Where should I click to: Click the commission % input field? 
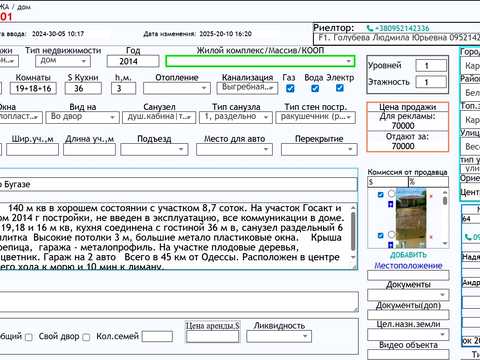coord(429,182)
